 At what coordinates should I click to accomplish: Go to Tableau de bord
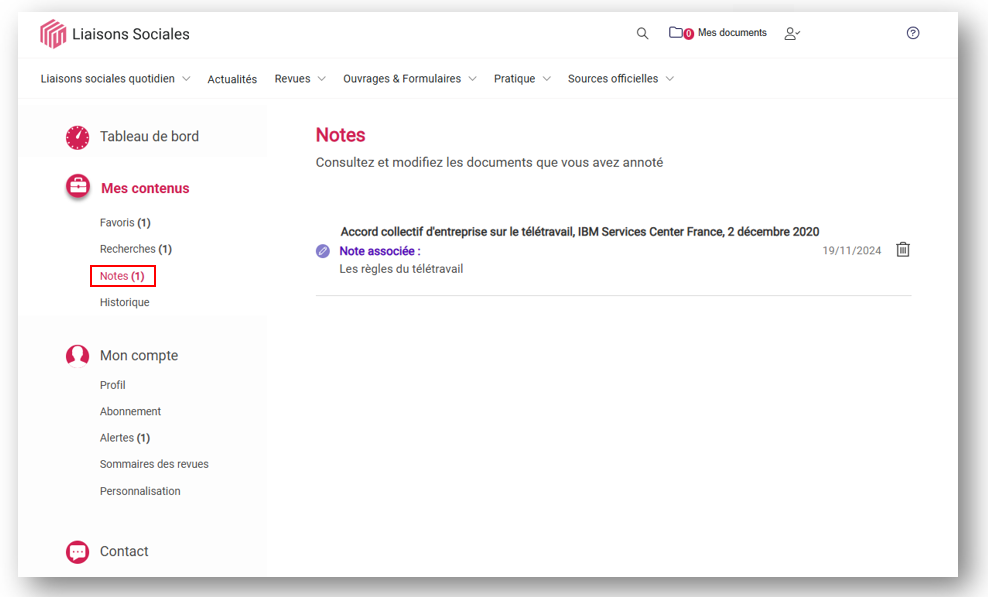click(x=149, y=136)
